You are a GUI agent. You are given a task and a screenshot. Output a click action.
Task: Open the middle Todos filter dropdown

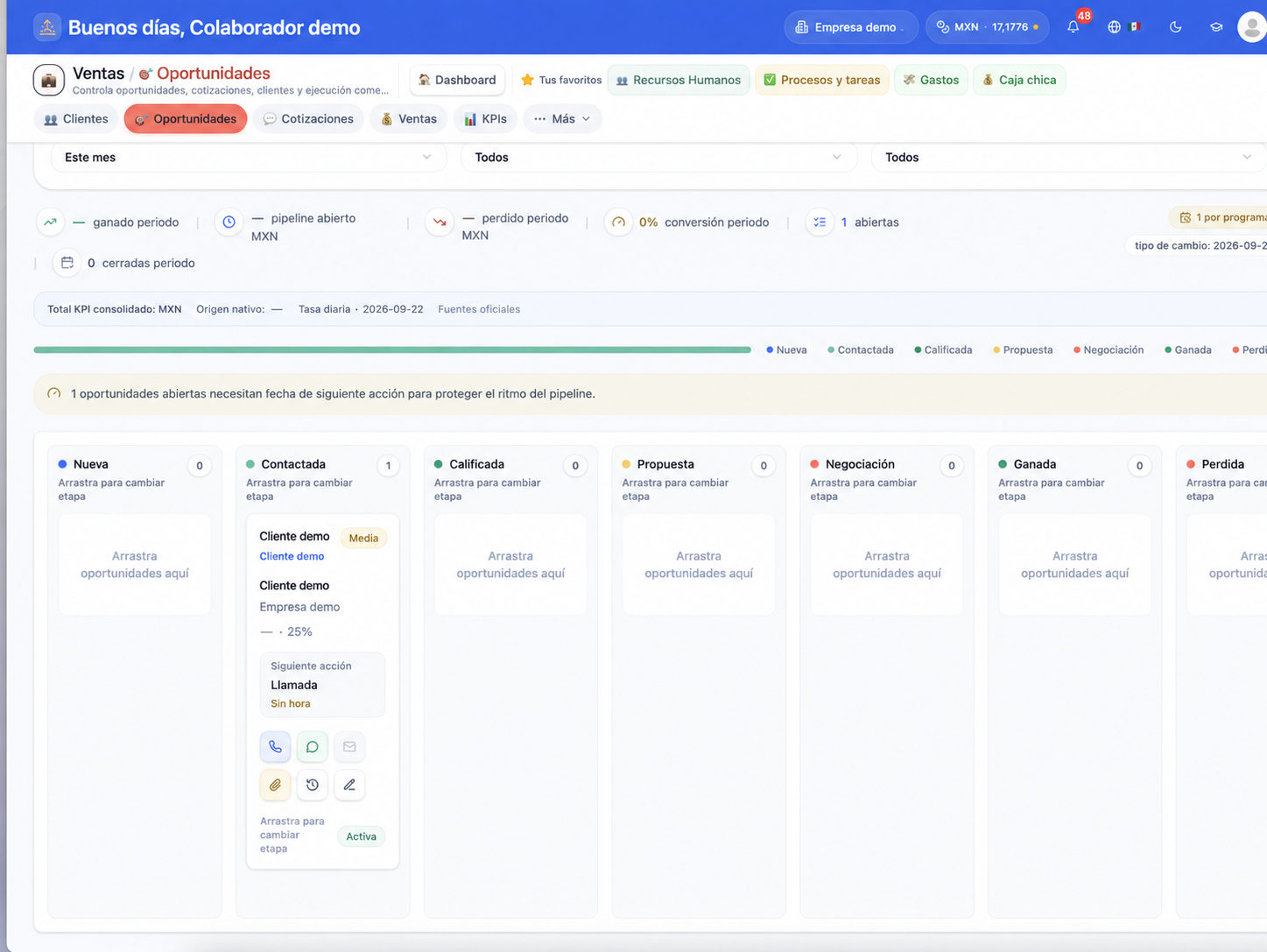658,158
